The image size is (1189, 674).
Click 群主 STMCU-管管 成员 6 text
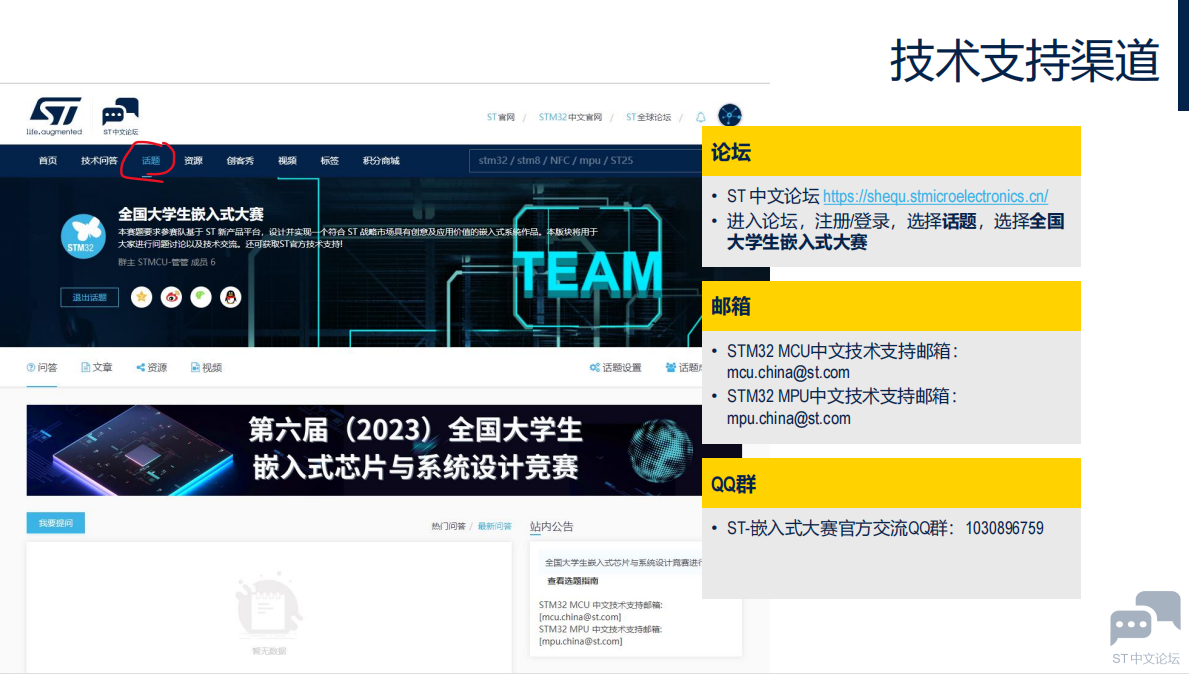click(167, 262)
